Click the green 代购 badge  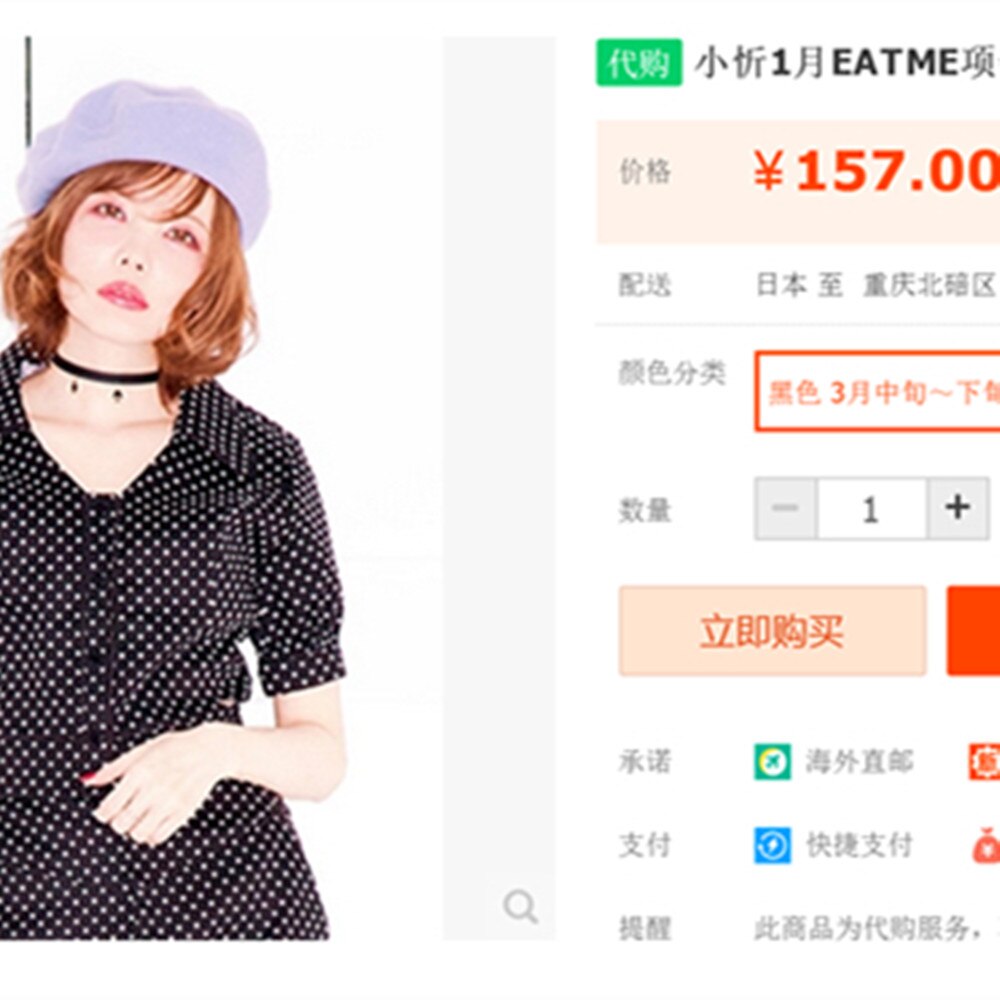639,63
